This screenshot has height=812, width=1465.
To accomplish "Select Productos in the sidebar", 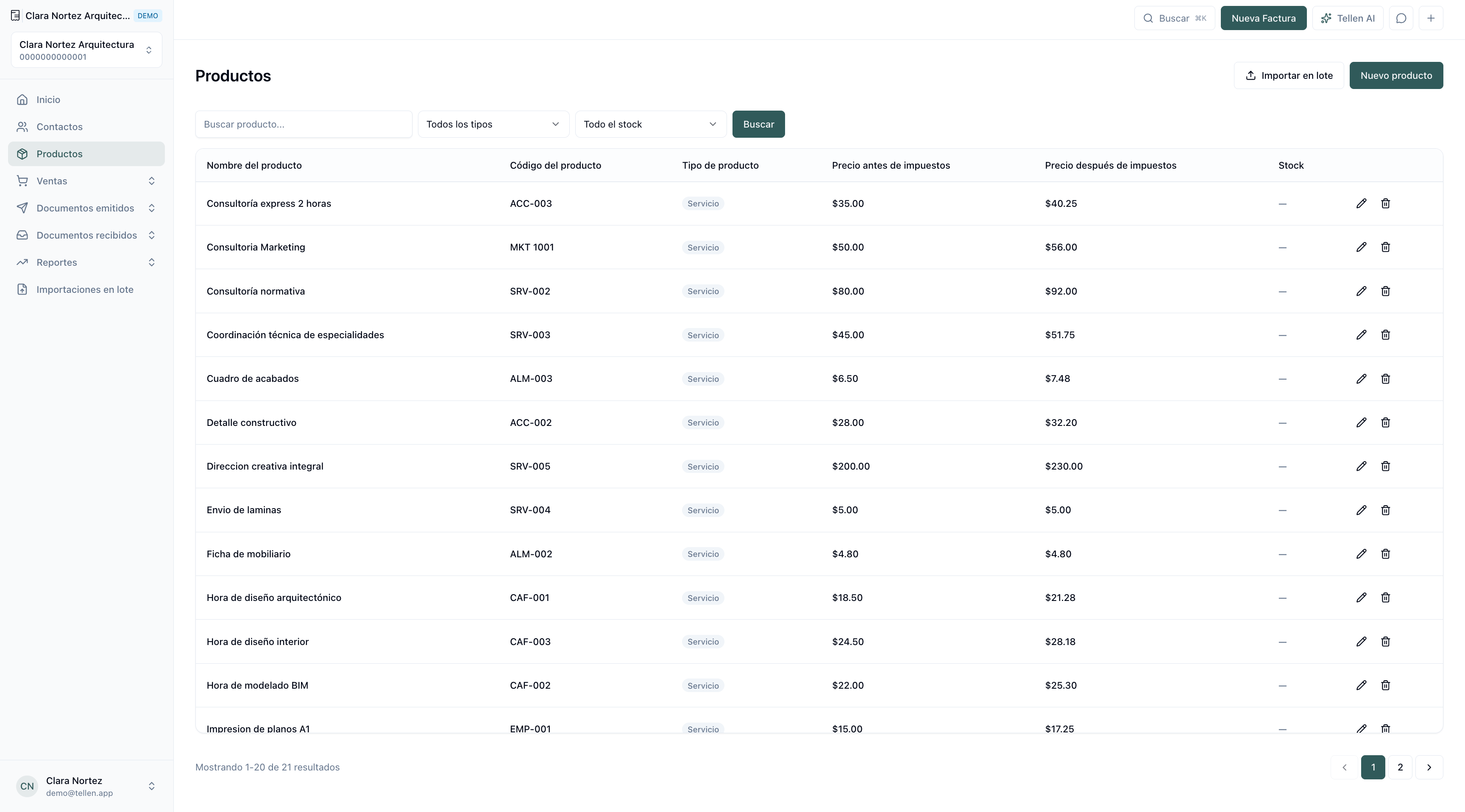I will [x=86, y=154].
